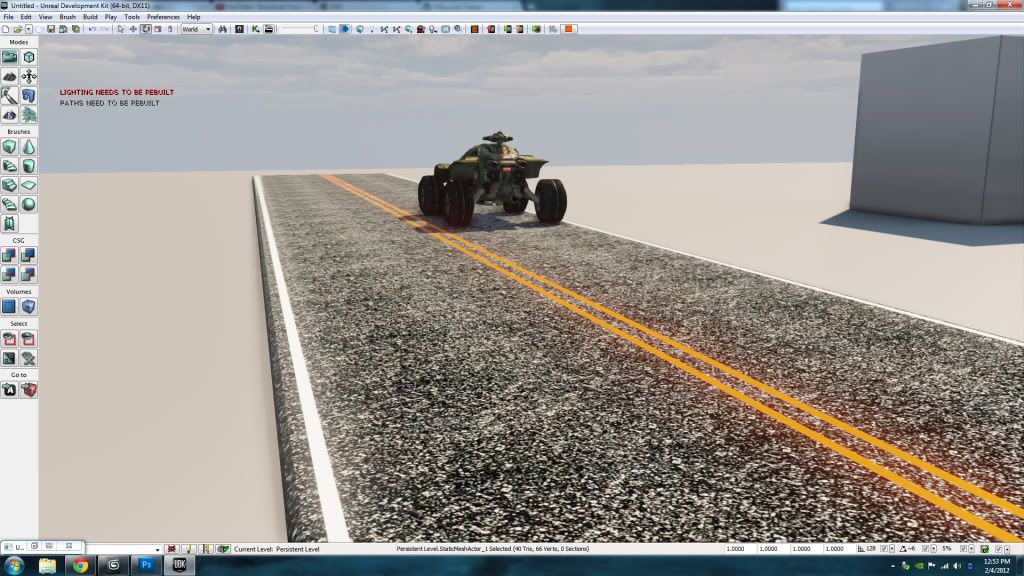Click binoculars Find actors icon
Viewport: 1024px width, 576px height.
[223, 29]
